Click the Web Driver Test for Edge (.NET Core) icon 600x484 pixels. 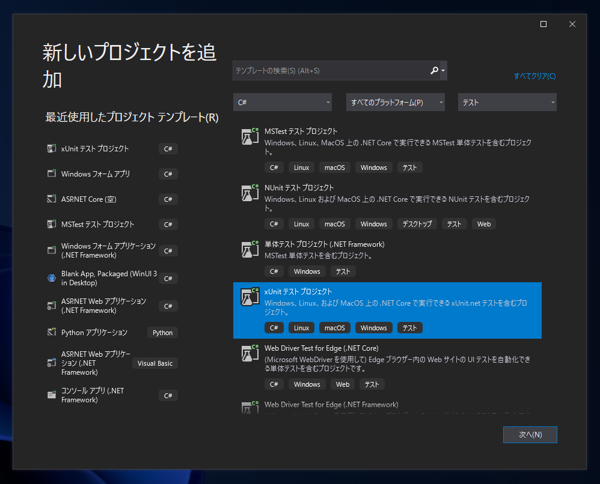(250, 353)
